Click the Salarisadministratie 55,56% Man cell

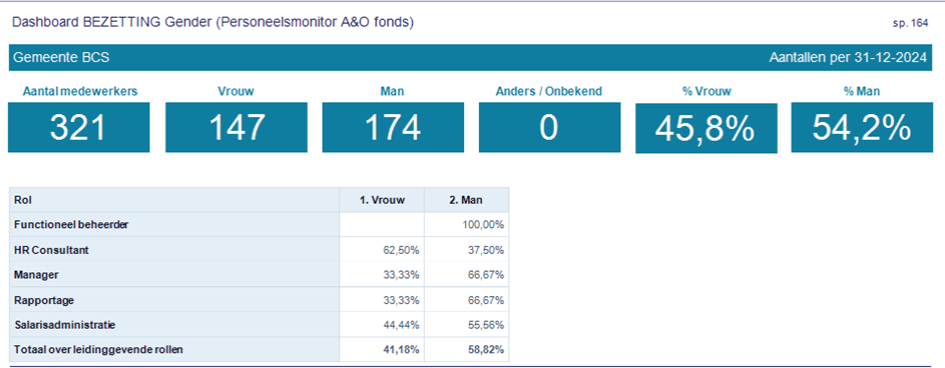(x=466, y=325)
